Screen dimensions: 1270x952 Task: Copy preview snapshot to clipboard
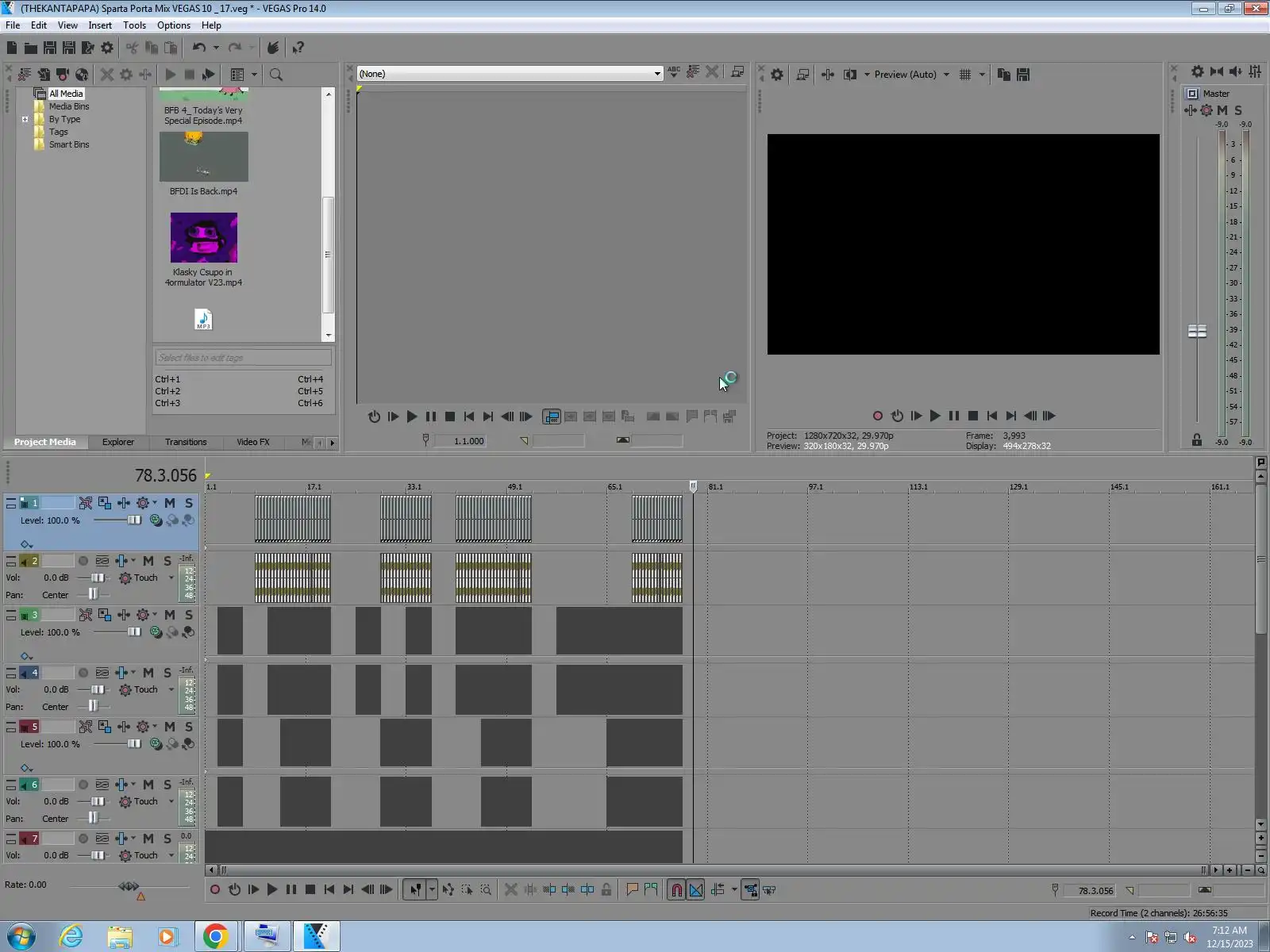1004,75
